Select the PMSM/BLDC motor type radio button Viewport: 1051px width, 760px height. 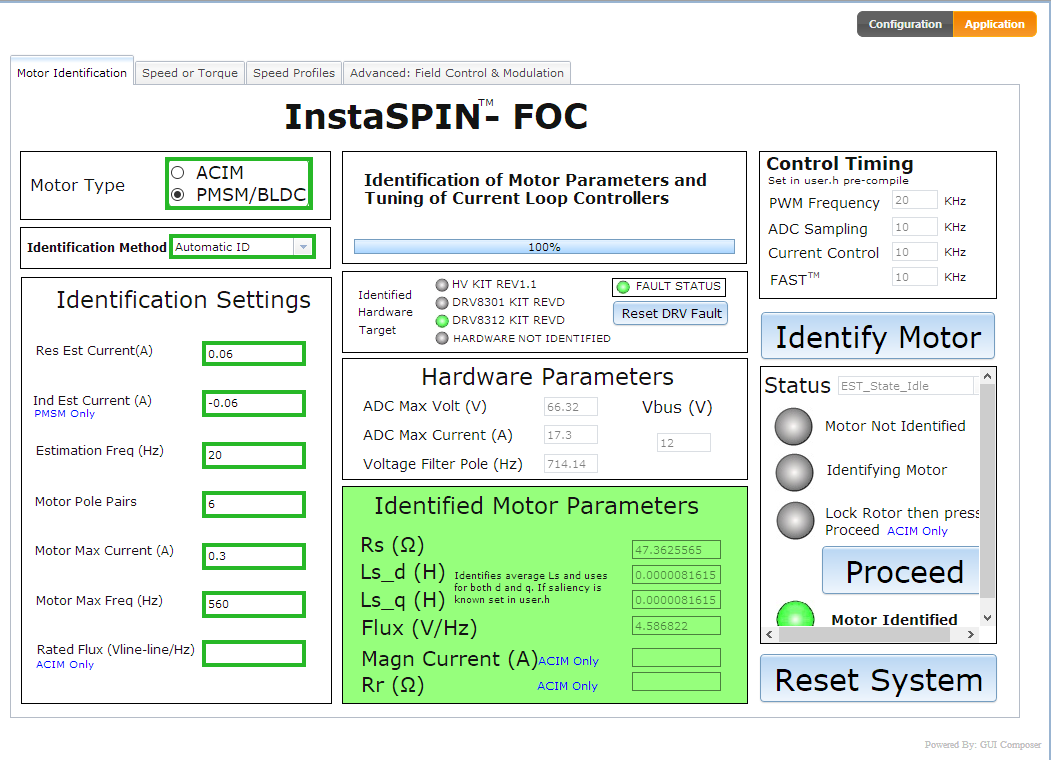(178, 195)
